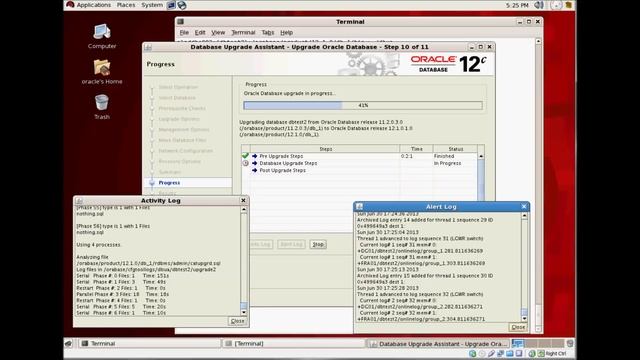Click the Activity Log scrollbar up arrow
This screenshot has width=640, height=360.
pos(244,209)
